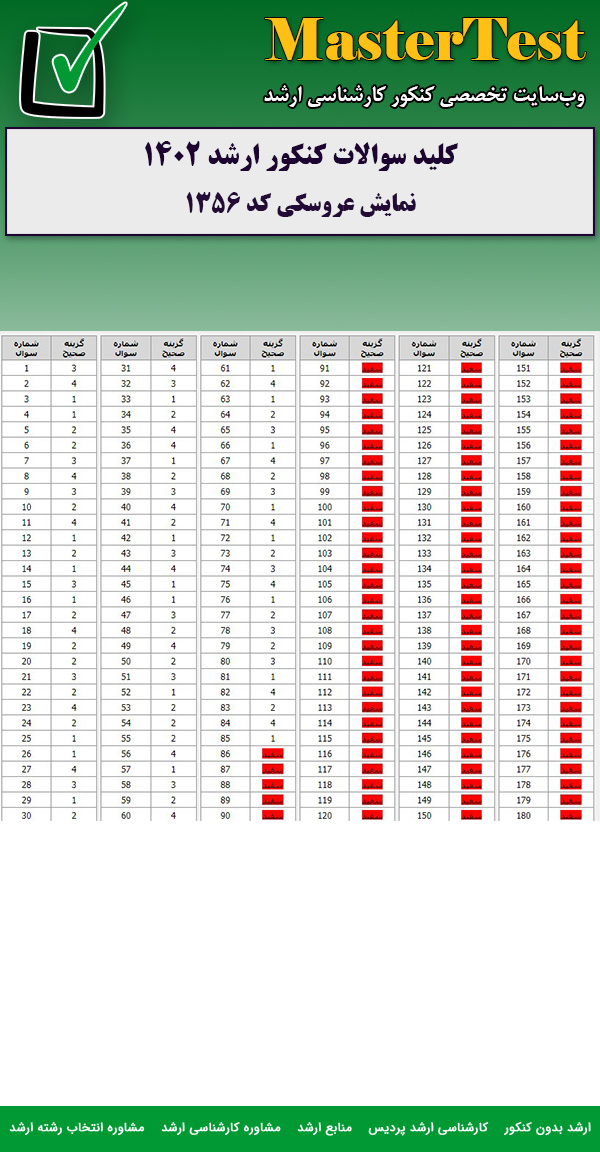Select the question number 30 cell
Viewport: 600px width, 1152px height.
point(26,816)
